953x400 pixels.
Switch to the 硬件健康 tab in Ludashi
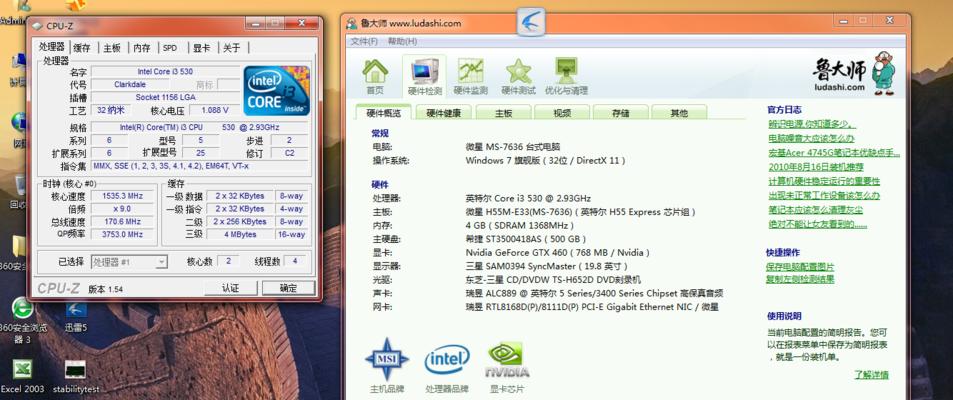pos(443,113)
